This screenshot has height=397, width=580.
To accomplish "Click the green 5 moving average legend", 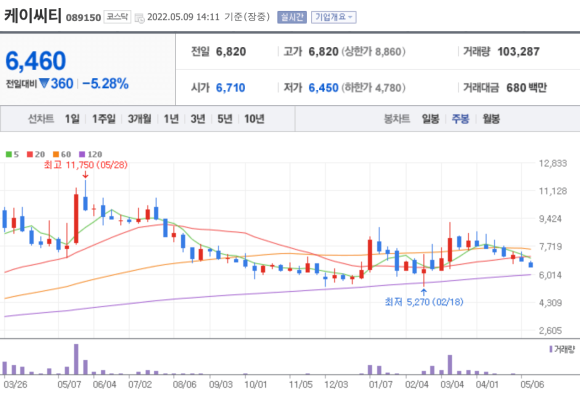I will click(x=12, y=154).
